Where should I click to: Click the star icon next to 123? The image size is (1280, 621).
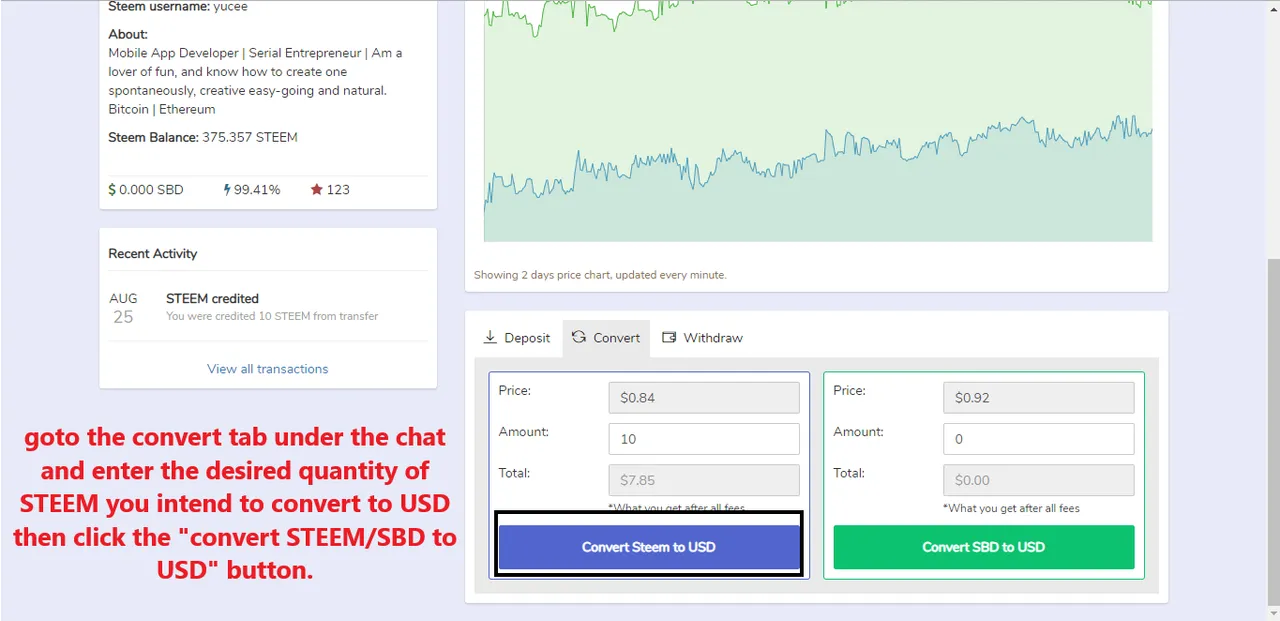point(316,189)
